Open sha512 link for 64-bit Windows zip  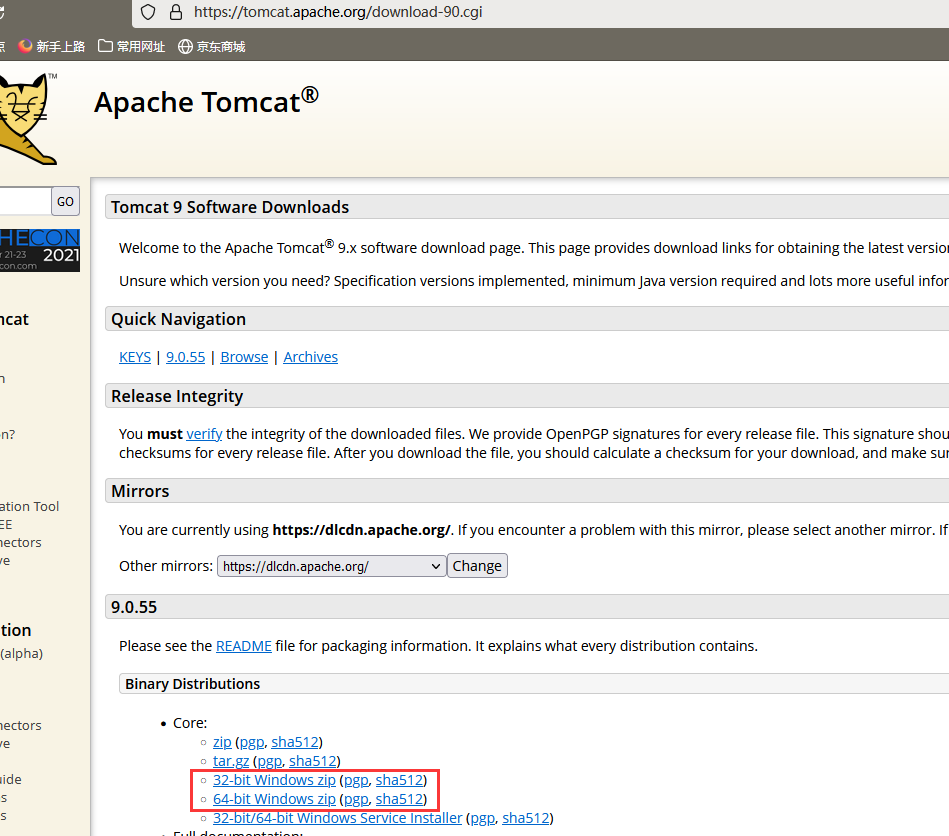coord(399,799)
